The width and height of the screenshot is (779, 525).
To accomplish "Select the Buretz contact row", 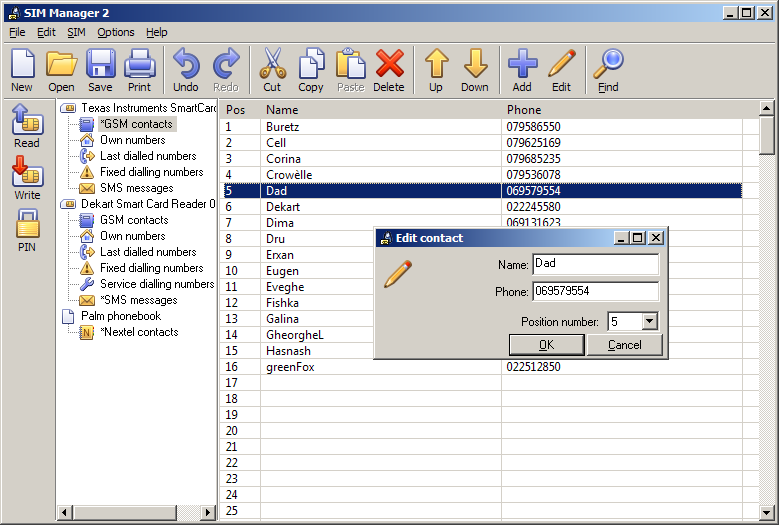I will (482, 127).
